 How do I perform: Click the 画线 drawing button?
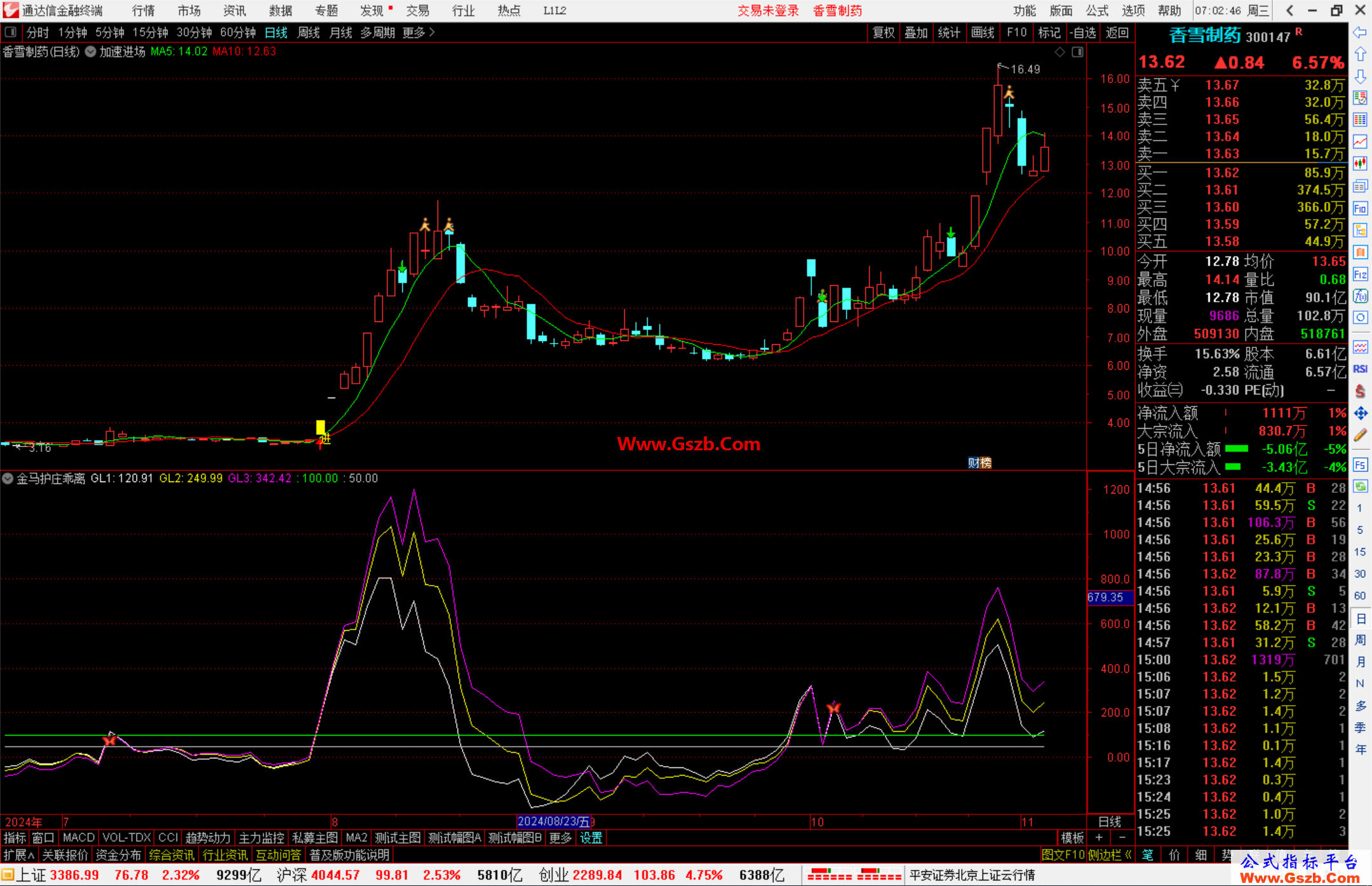point(983,32)
